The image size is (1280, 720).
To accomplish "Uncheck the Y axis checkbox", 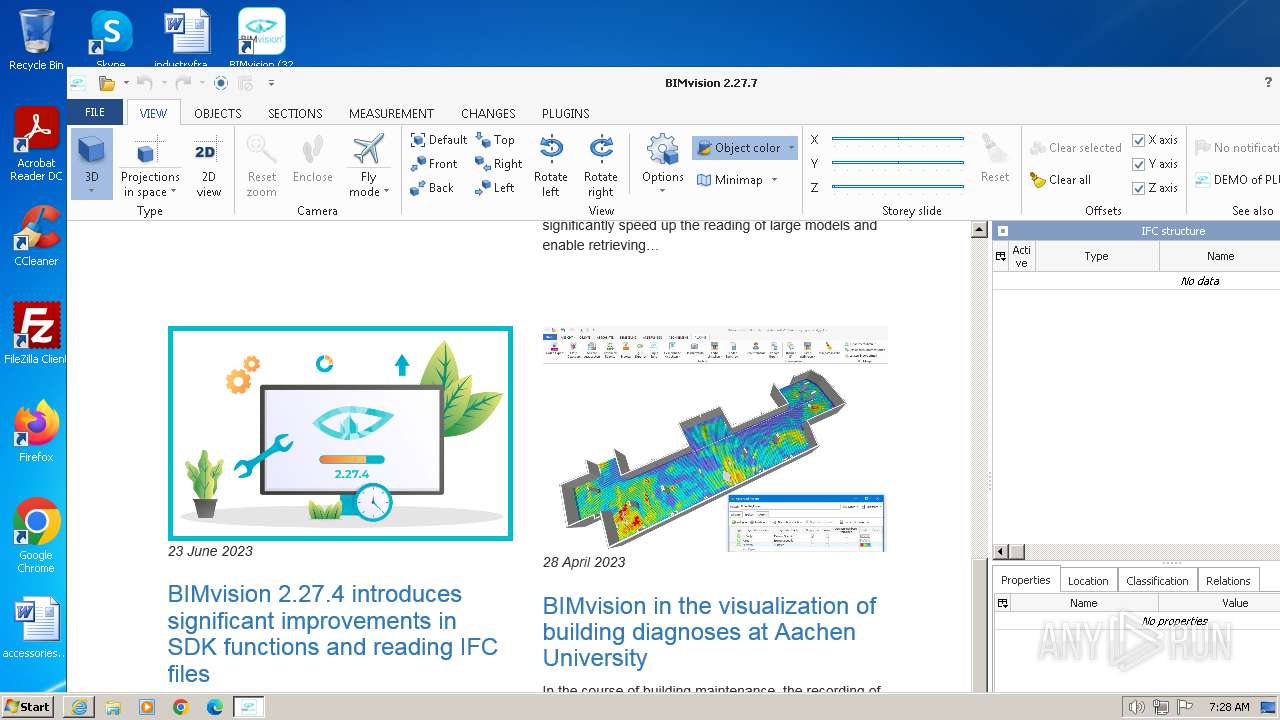I will (1138, 164).
